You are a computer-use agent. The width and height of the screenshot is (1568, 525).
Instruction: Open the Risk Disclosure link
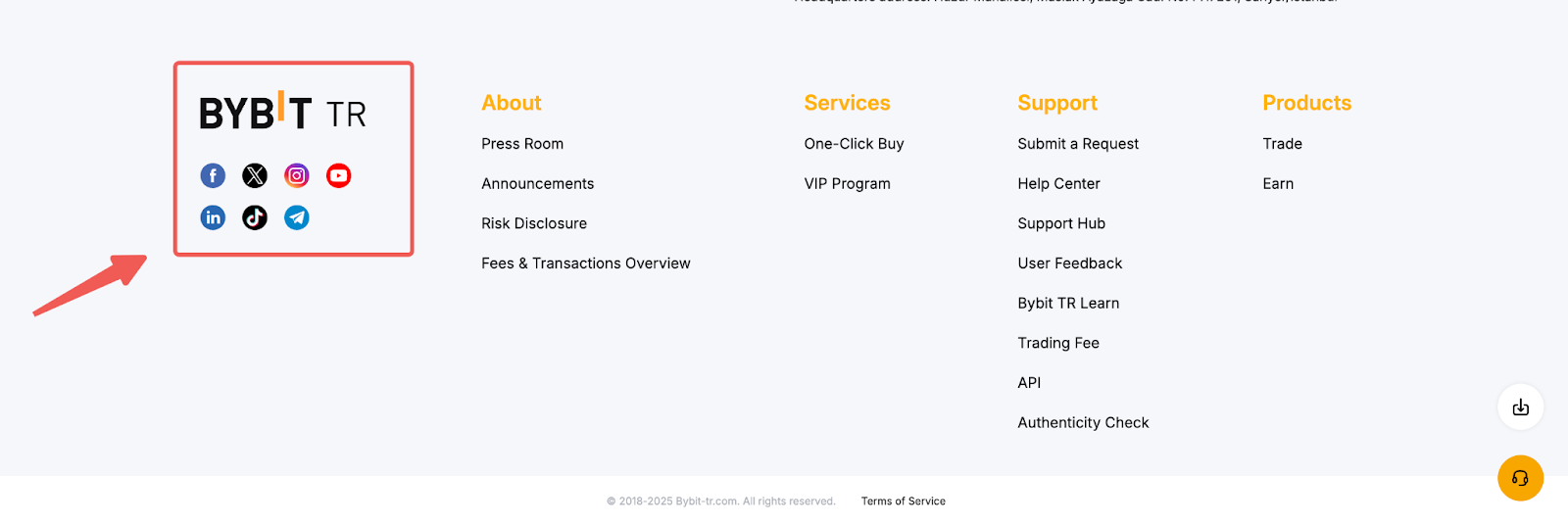pyautogui.click(x=534, y=223)
